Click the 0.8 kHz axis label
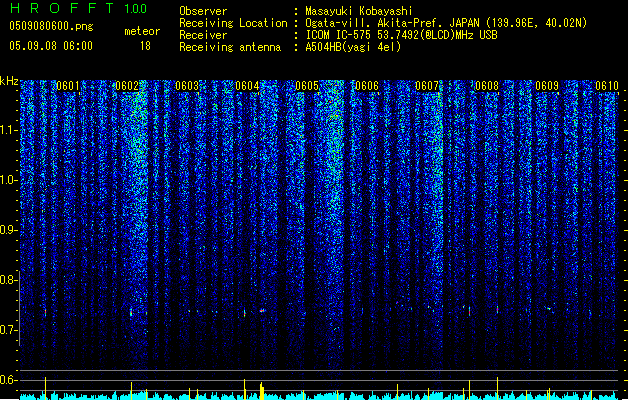The width and height of the screenshot is (629, 400). click(x=8, y=280)
